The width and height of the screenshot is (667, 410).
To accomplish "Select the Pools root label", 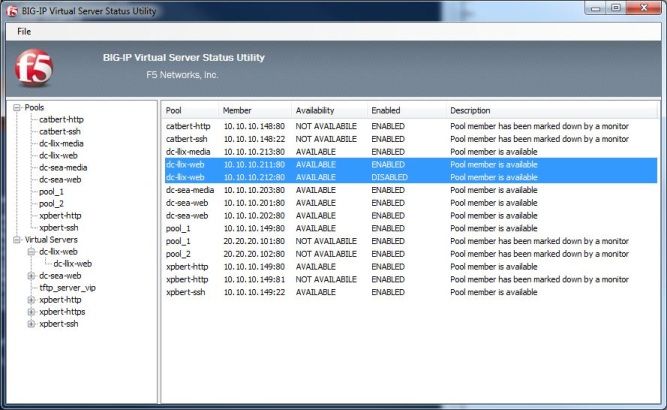I will pyautogui.click(x=34, y=108).
